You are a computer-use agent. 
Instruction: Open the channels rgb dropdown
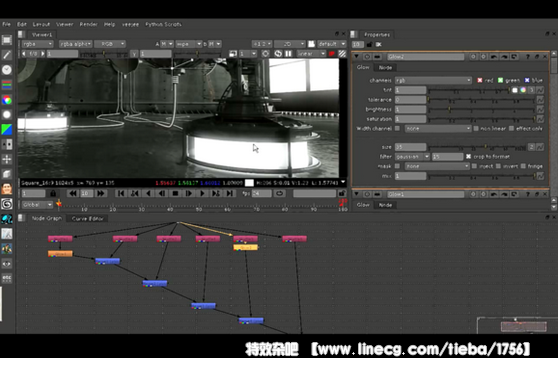tap(433, 80)
